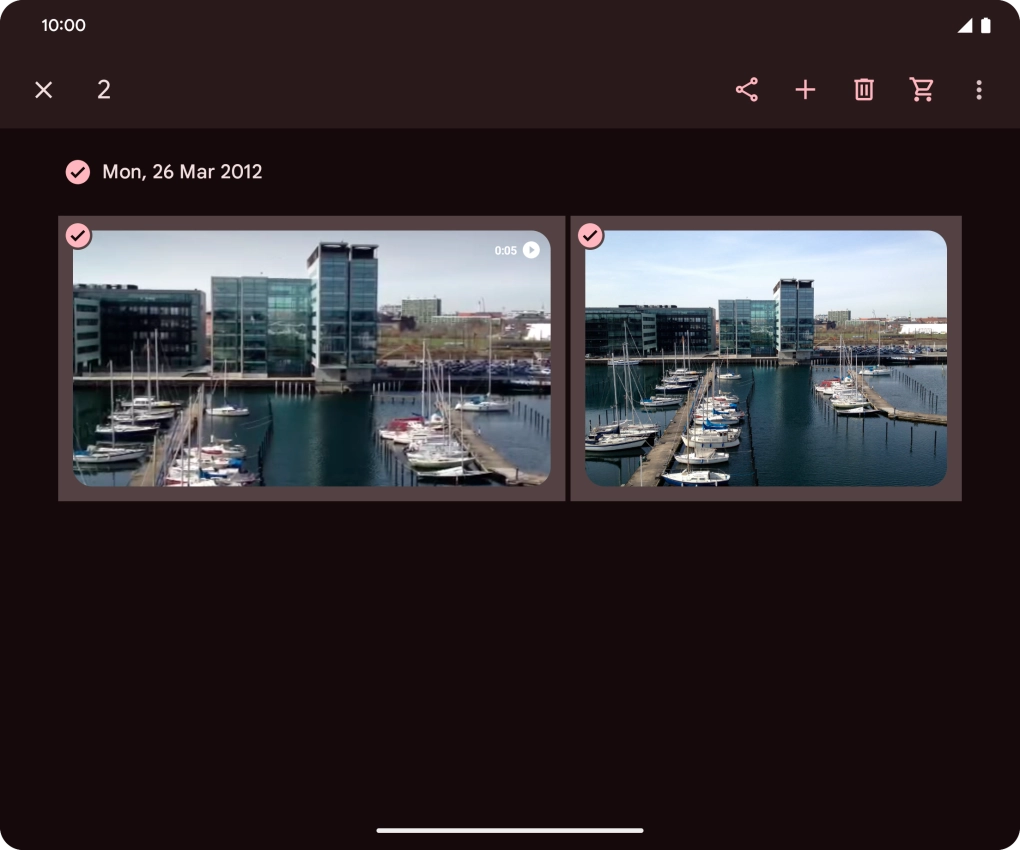Viewport: 1020px width, 850px height.
Task: Tap the selected count number 2
Action: 104,90
